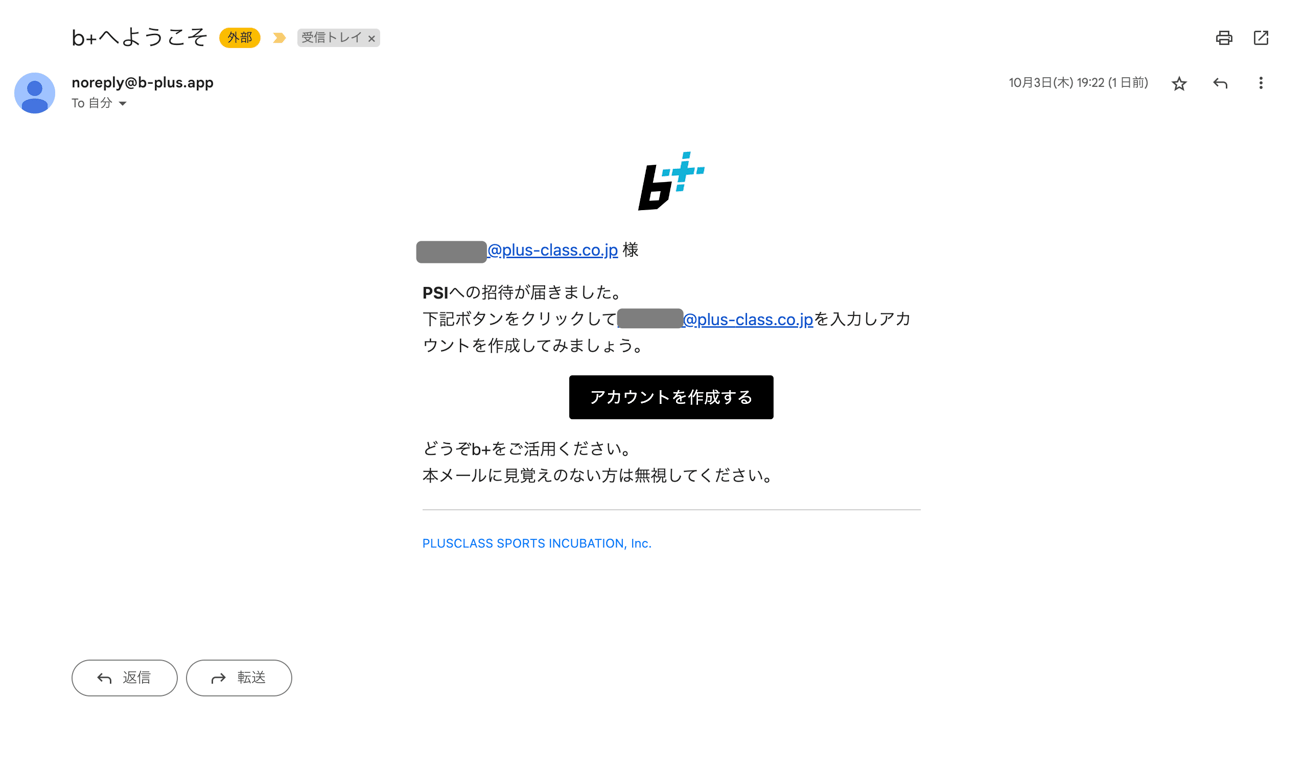
Task: Open the three-dot more options menu
Action: point(1261,84)
